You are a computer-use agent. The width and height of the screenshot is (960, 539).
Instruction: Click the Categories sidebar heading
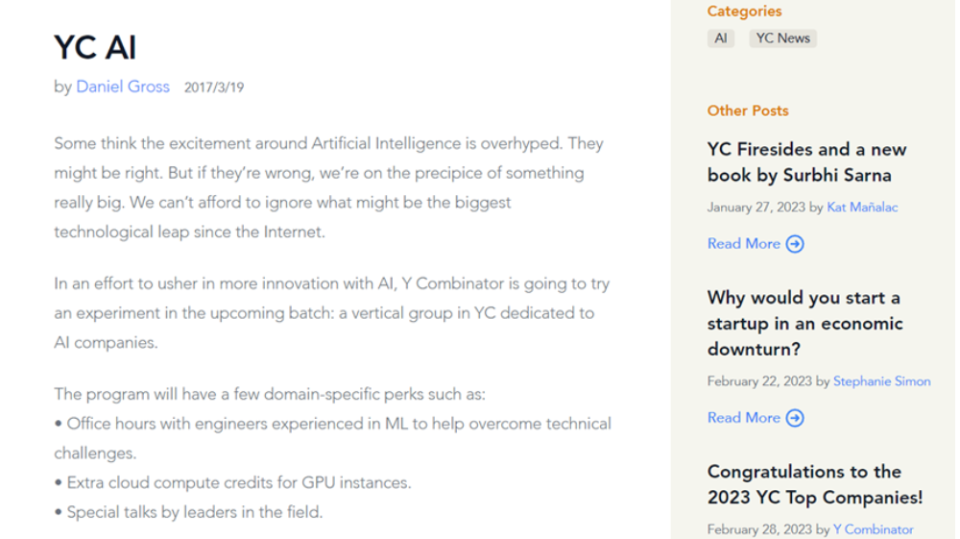[x=744, y=12]
